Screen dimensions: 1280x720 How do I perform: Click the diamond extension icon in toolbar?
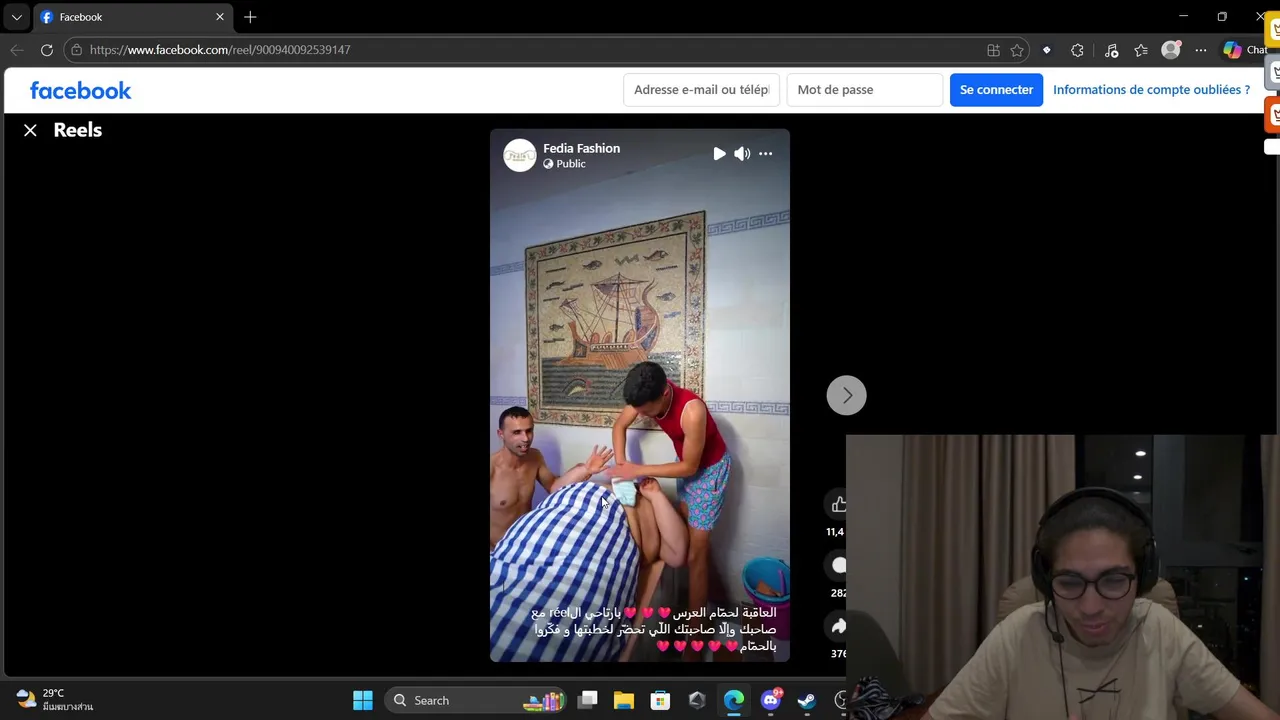pyautogui.click(x=1046, y=50)
